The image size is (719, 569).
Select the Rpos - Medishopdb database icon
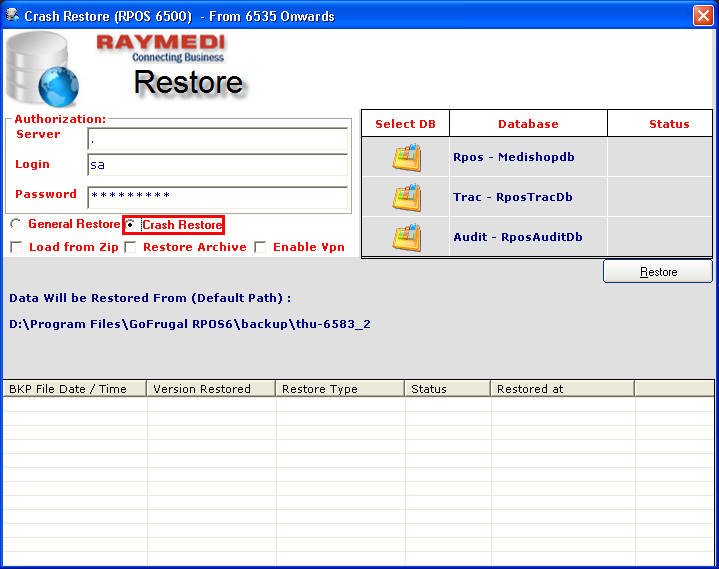click(x=406, y=157)
